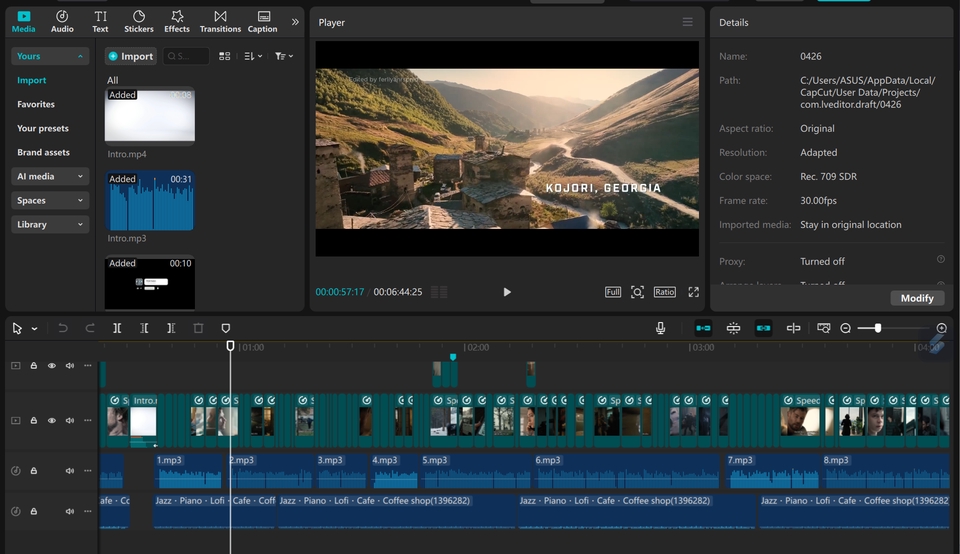Click the Full quality button
Screen dimensions: 960x554
613,292
